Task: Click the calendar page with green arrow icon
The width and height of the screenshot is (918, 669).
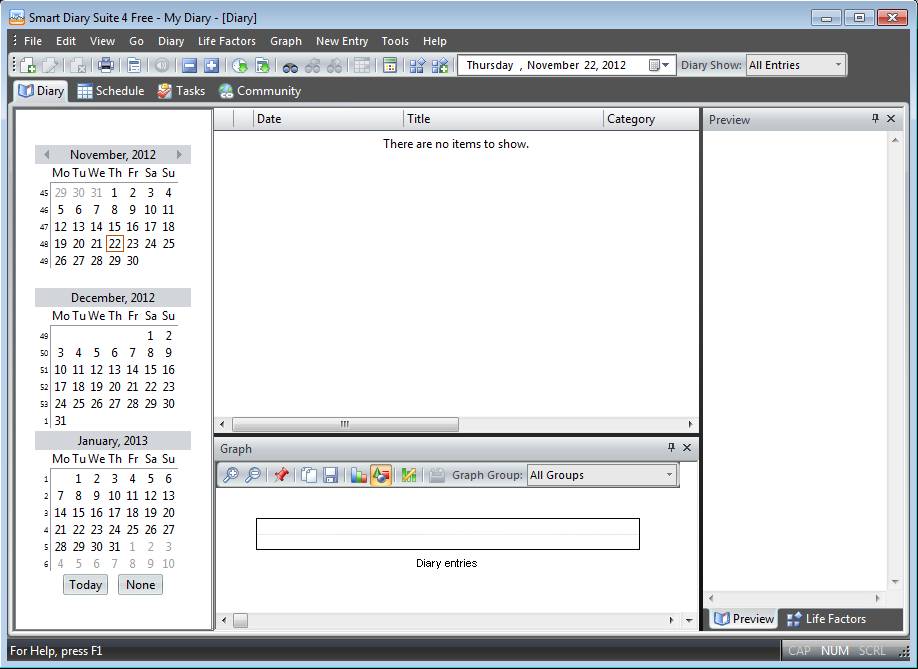Action: point(262,65)
